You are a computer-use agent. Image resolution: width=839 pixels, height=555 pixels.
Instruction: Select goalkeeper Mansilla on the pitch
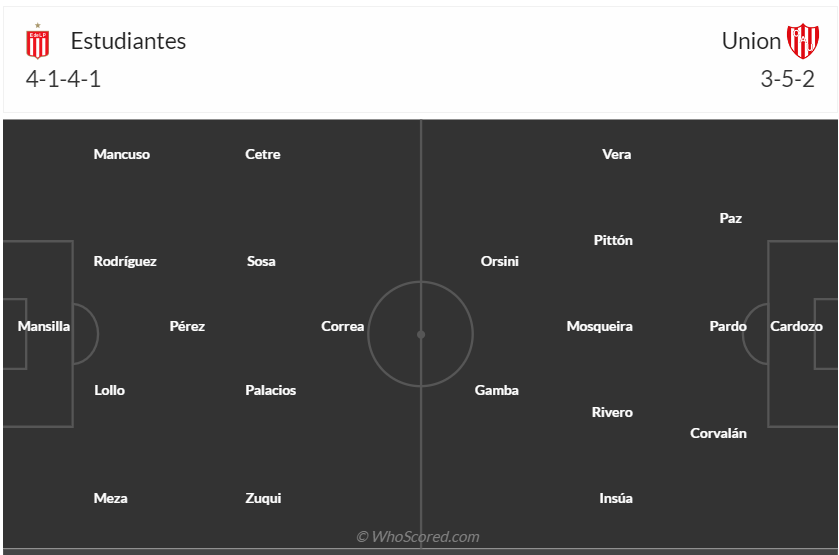[44, 326]
